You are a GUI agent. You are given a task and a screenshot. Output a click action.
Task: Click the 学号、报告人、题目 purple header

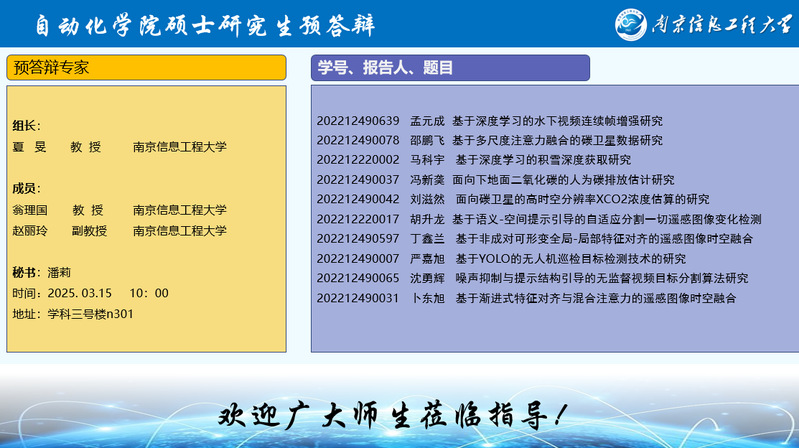[450, 68]
